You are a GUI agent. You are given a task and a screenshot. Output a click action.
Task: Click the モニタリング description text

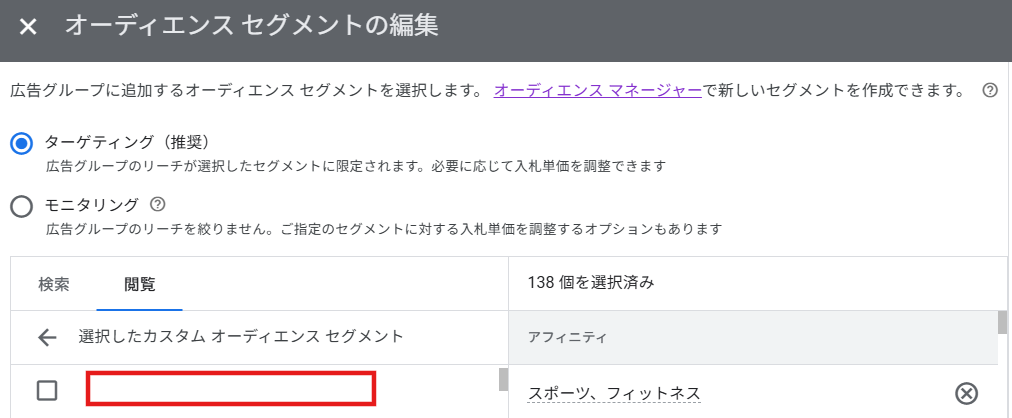pos(384,229)
